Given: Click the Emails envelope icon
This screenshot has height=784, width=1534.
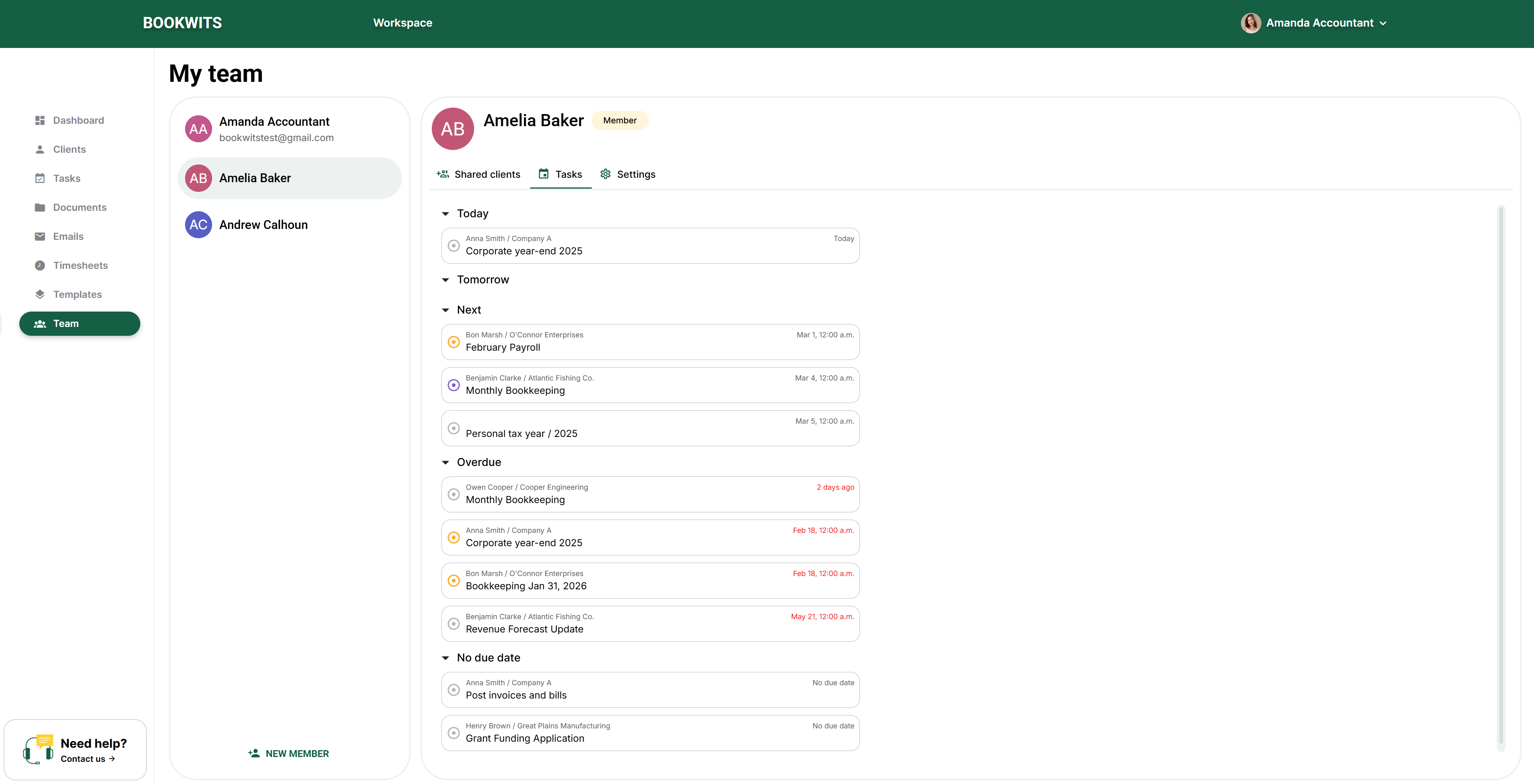Looking at the screenshot, I should (x=40, y=236).
